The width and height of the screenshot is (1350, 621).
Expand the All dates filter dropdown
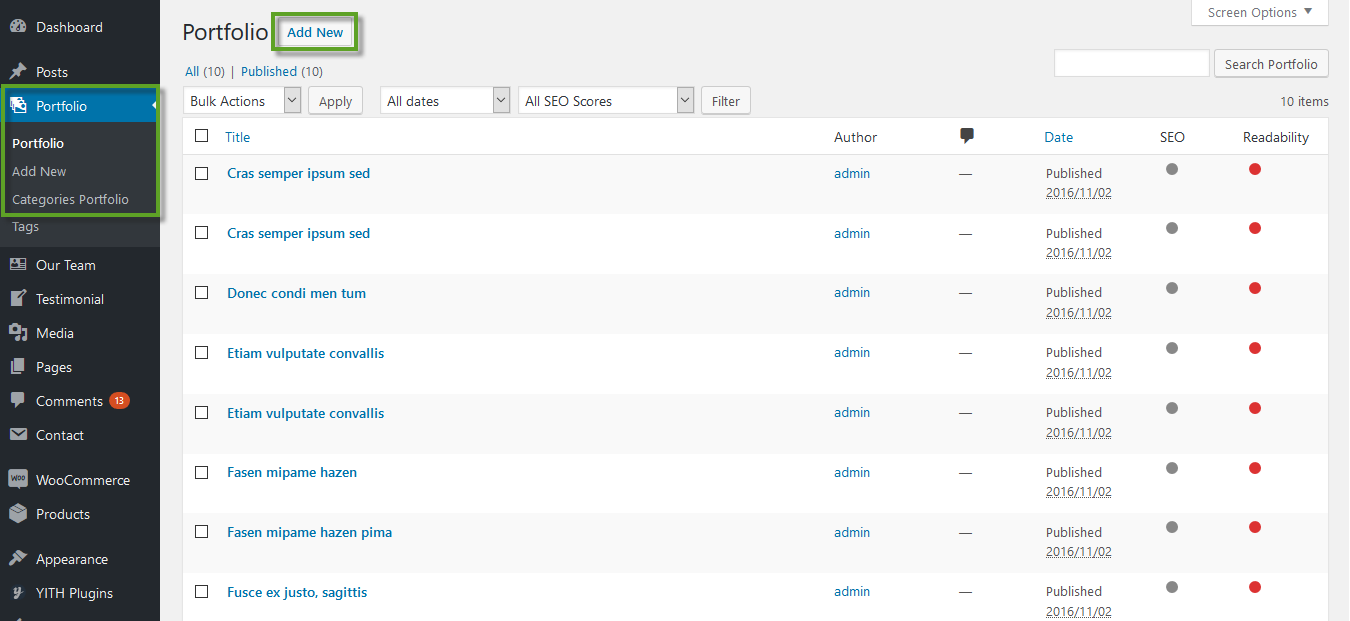(x=445, y=101)
